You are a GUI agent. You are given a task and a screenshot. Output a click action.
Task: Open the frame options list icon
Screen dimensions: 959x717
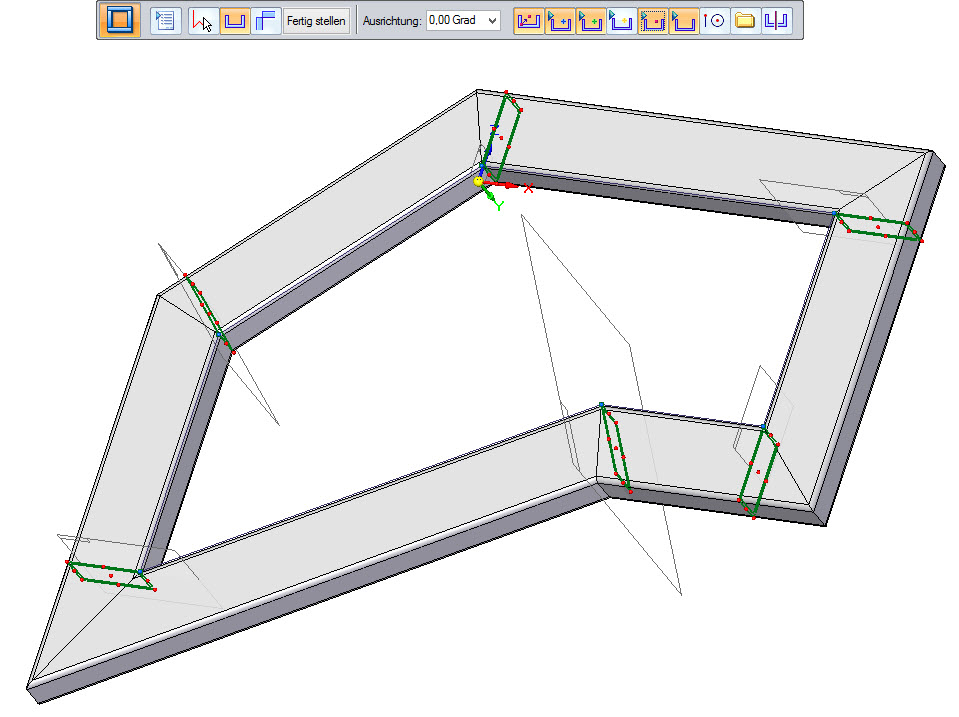point(165,20)
